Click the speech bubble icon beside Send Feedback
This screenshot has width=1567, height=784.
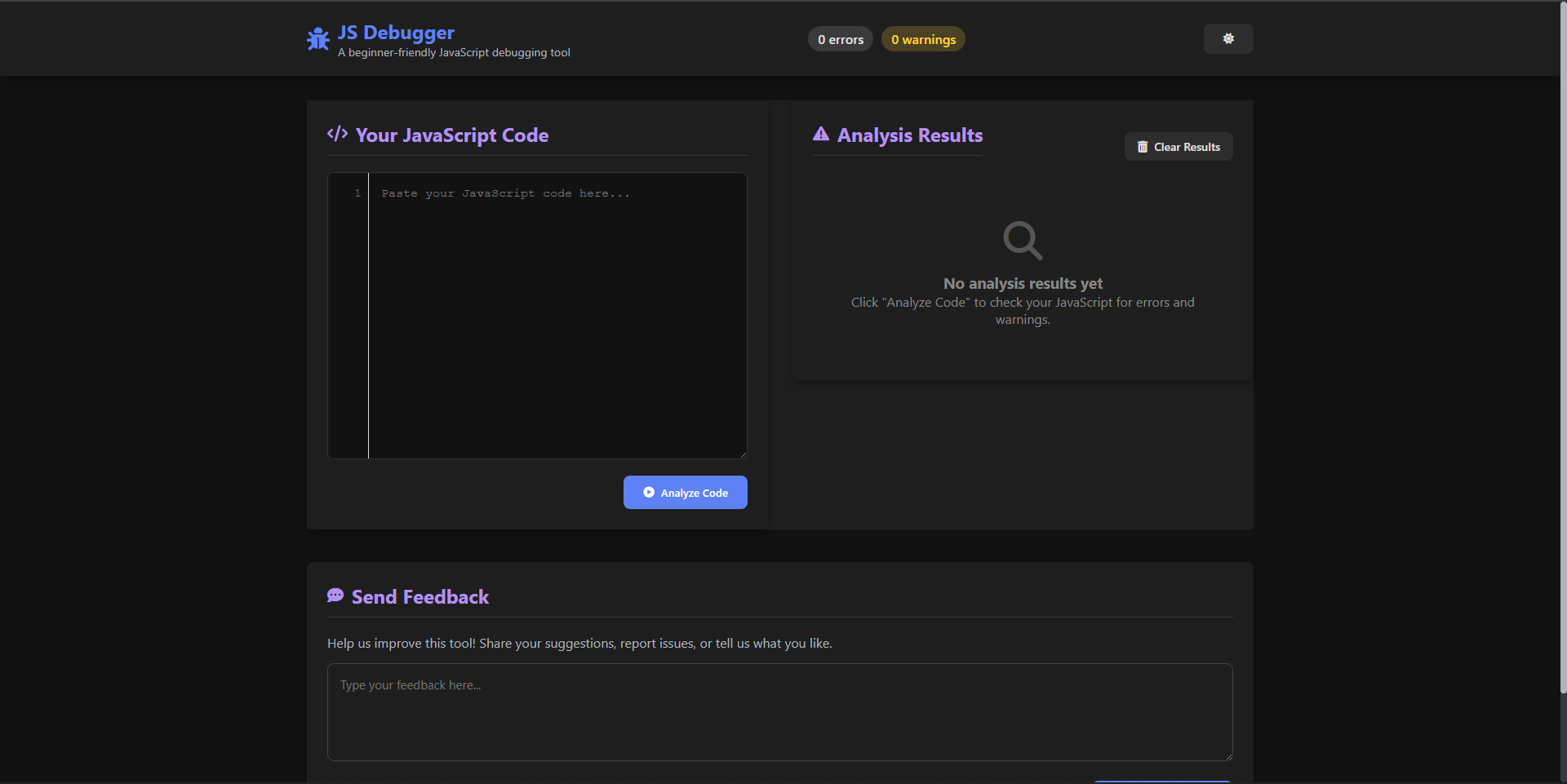(335, 596)
